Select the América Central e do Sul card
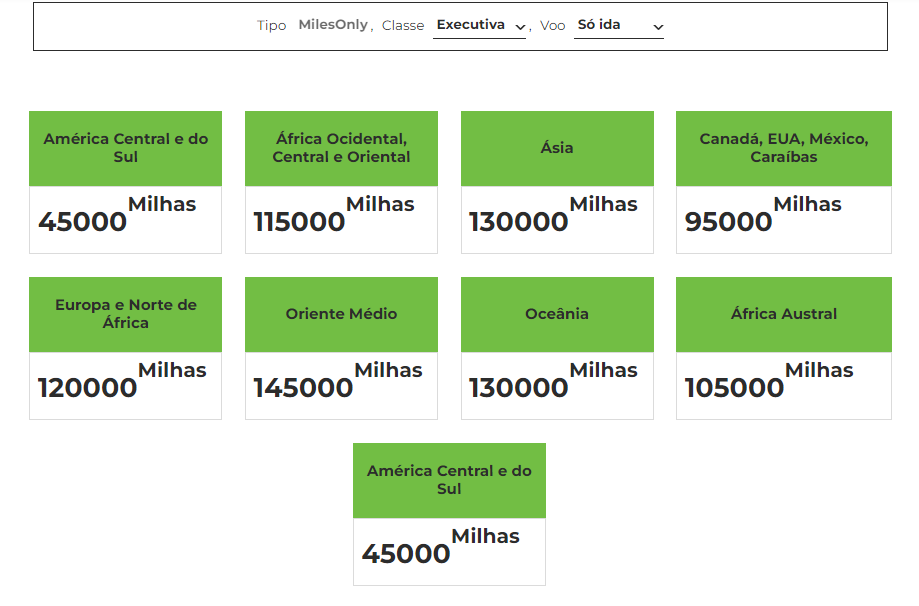Viewport: 919px width, 606px height. (124, 147)
